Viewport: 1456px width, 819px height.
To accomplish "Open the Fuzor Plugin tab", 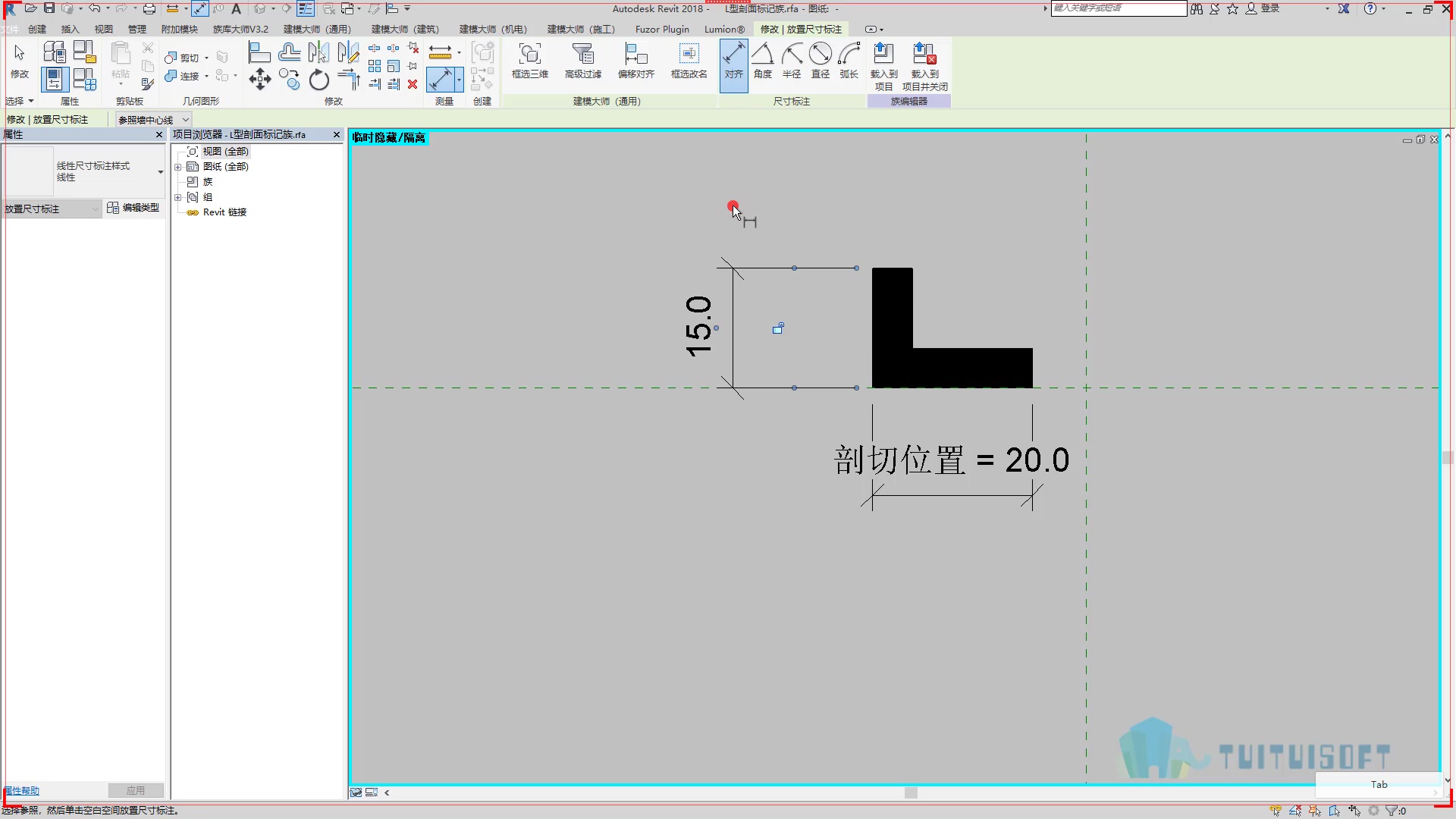I will 662,29.
